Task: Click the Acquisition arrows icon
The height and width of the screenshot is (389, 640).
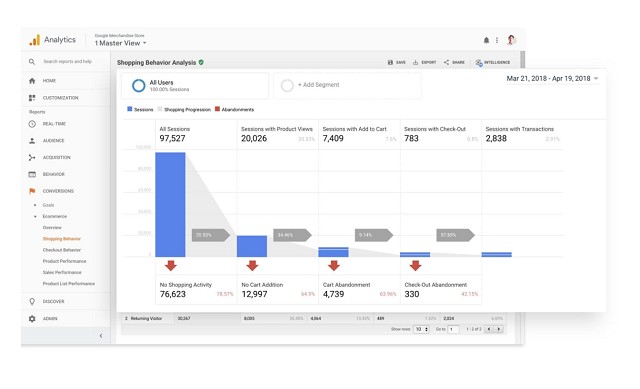Action: tap(32, 158)
